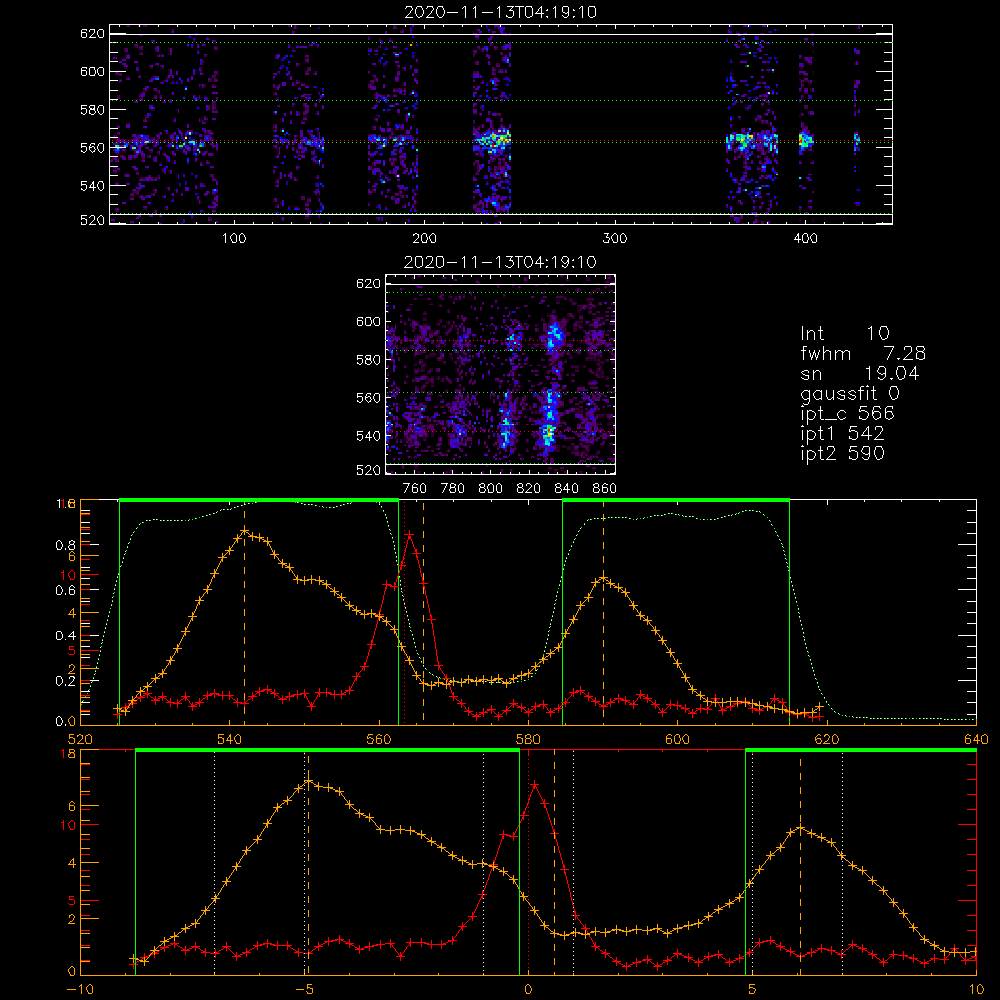Click x-axis label -10 on bottom plot
Screen dimensions: 1000x1000
click(80, 990)
